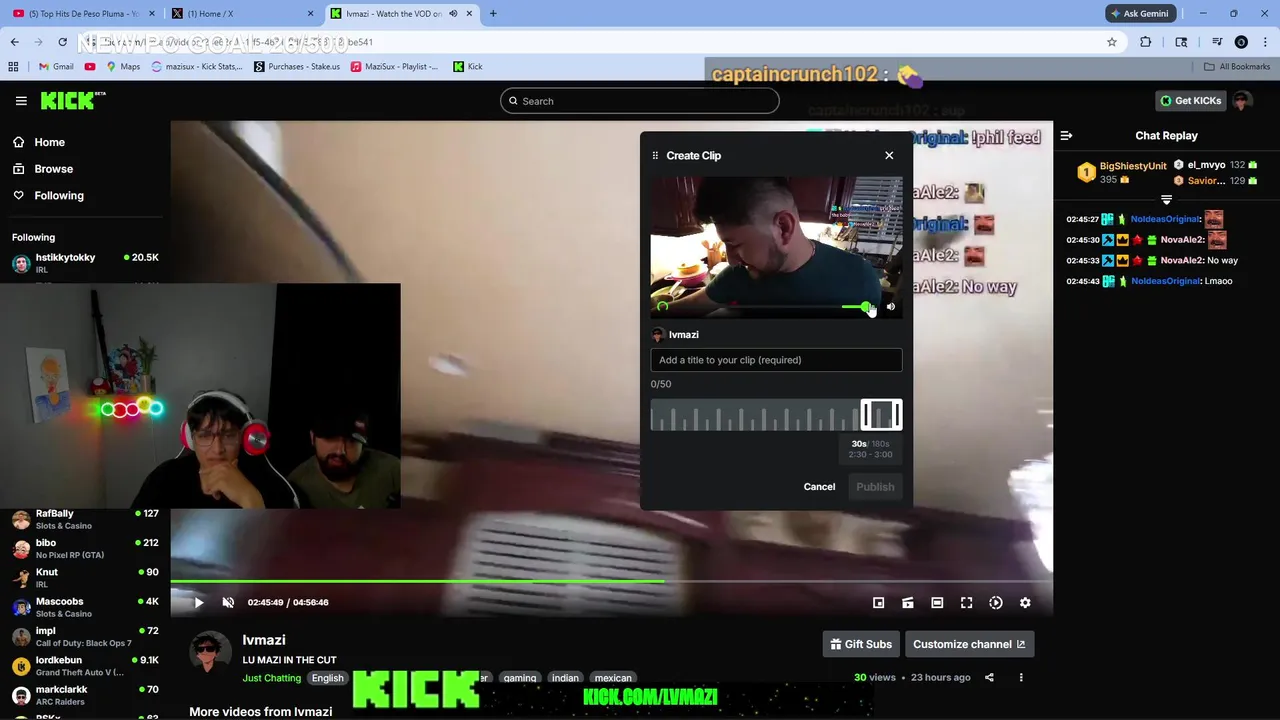This screenshot has height=720, width=1280.
Task: Open hstikkytokky's followed channel
Action: tap(85, 263)
